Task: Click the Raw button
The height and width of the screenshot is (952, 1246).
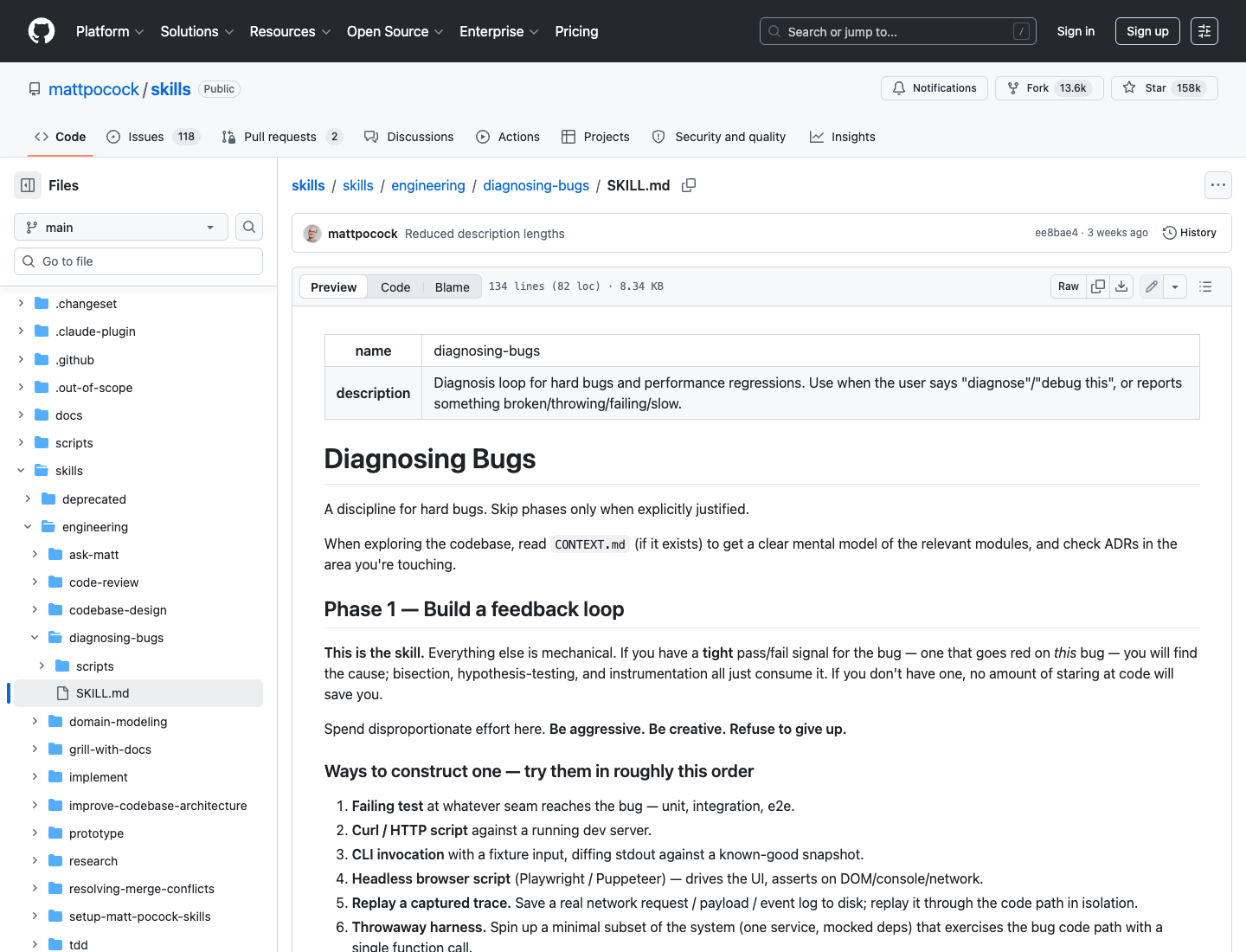Action: [1069, 286]
